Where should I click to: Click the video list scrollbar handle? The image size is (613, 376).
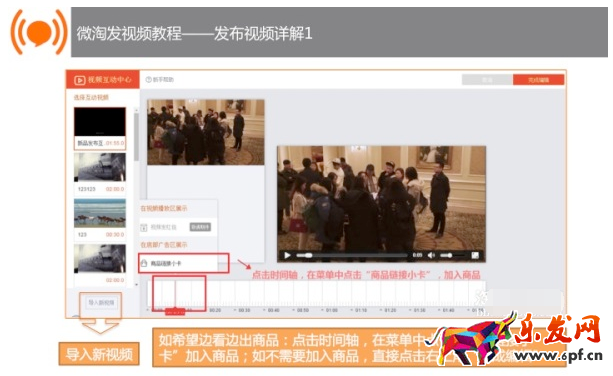click(136, 137)
